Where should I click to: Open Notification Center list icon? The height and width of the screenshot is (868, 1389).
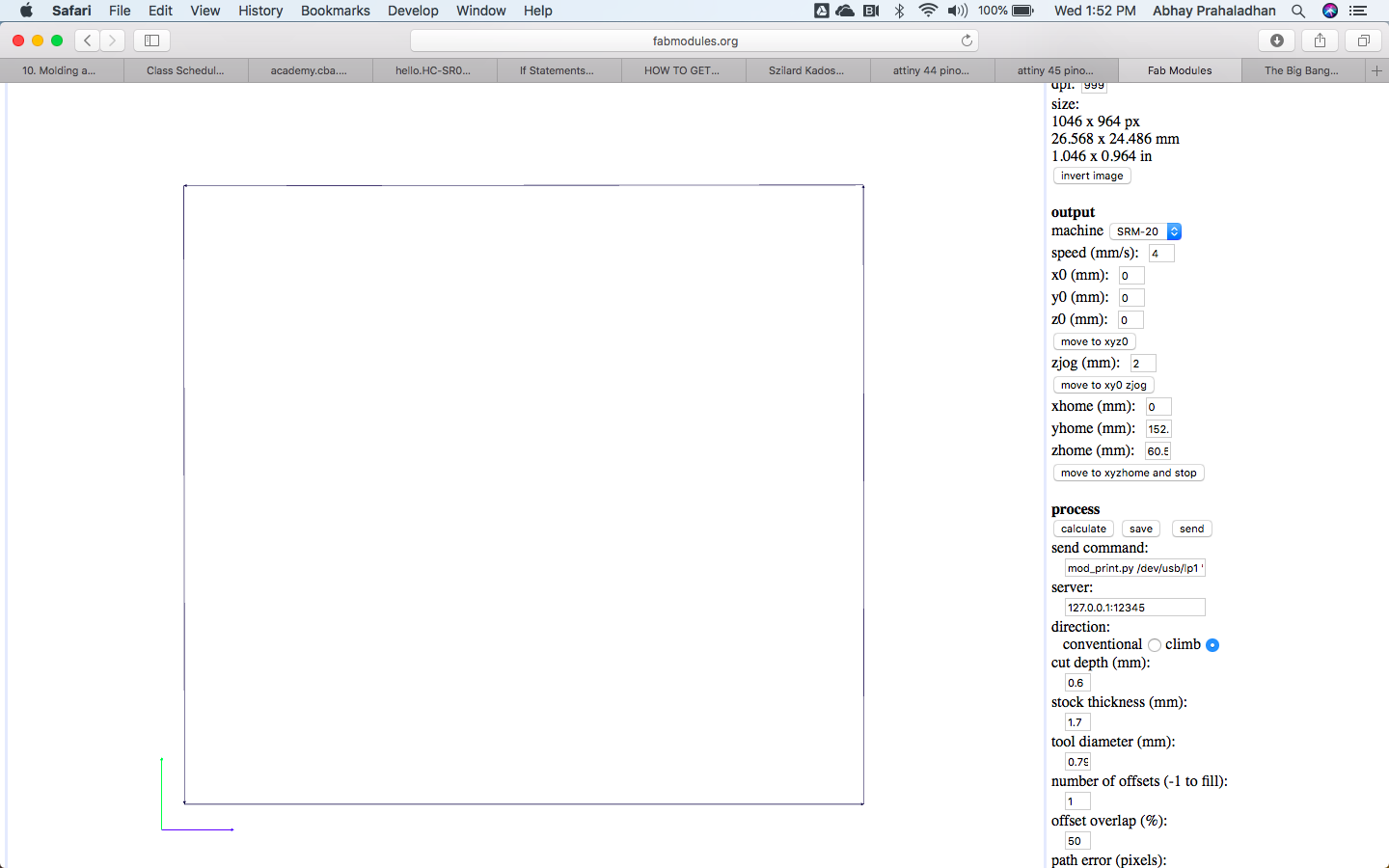[x=1359, y=11]
